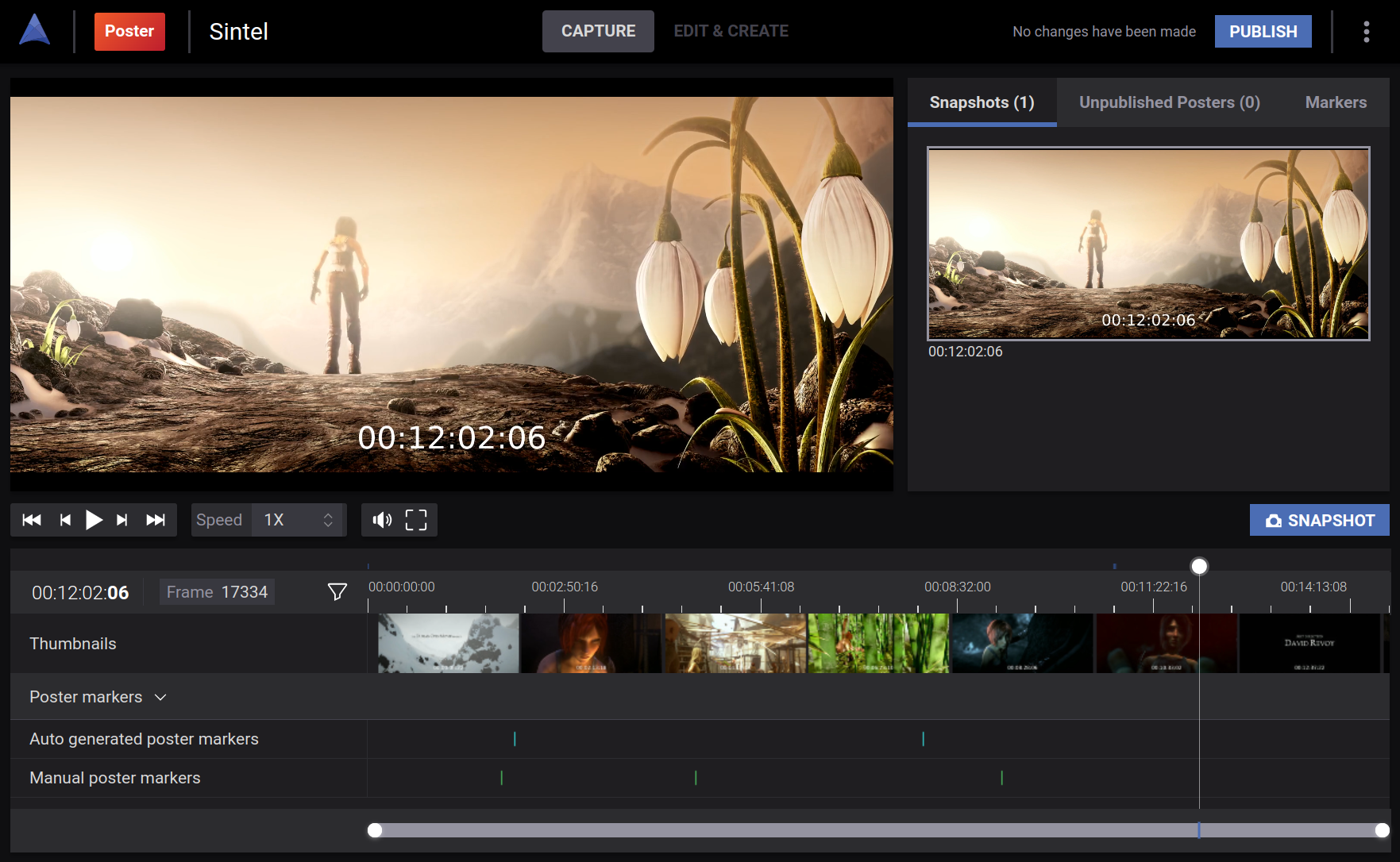
Task: Click the main video preview frame
Action: pyautogui.click(x=452, y=284)
